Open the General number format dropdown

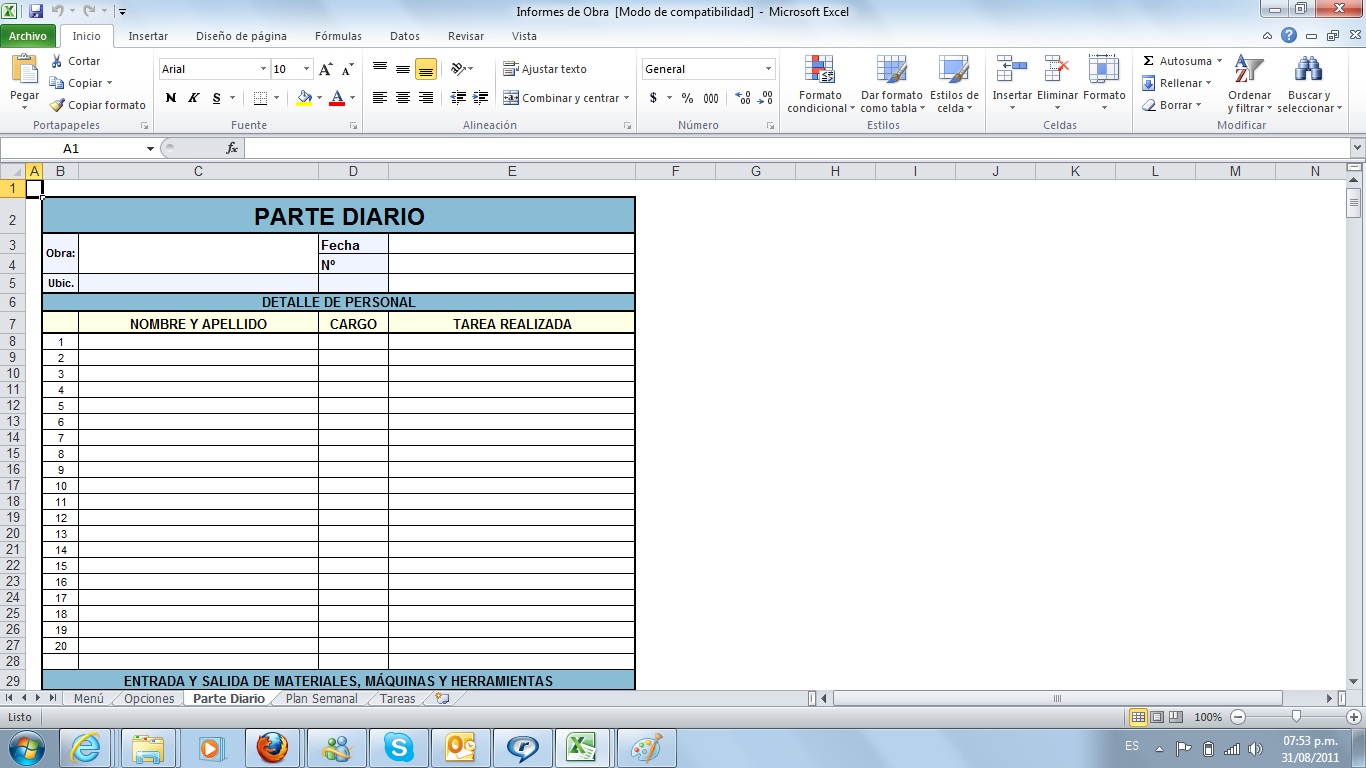click(769, 69)
